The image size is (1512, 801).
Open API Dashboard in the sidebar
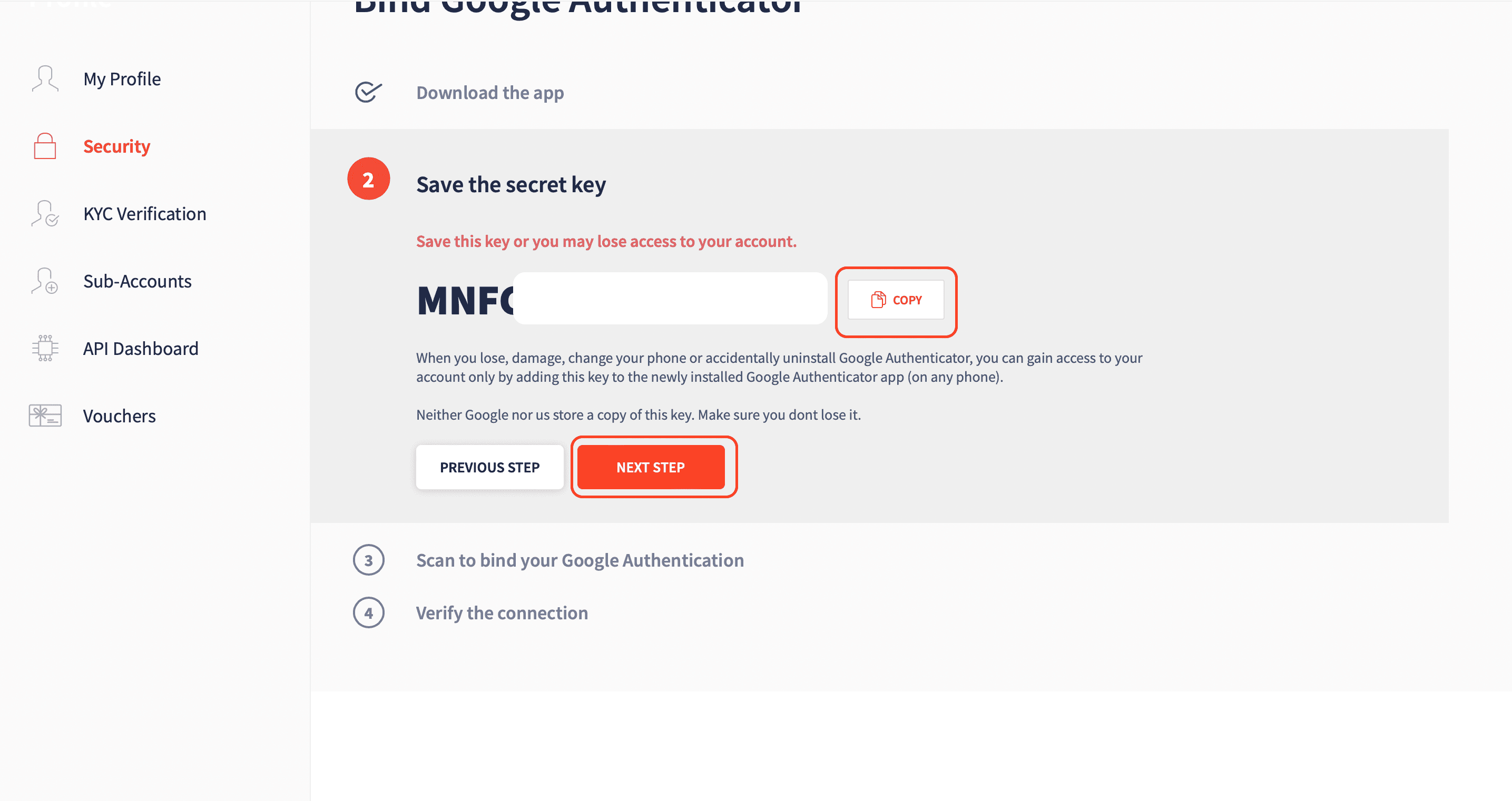141,349
